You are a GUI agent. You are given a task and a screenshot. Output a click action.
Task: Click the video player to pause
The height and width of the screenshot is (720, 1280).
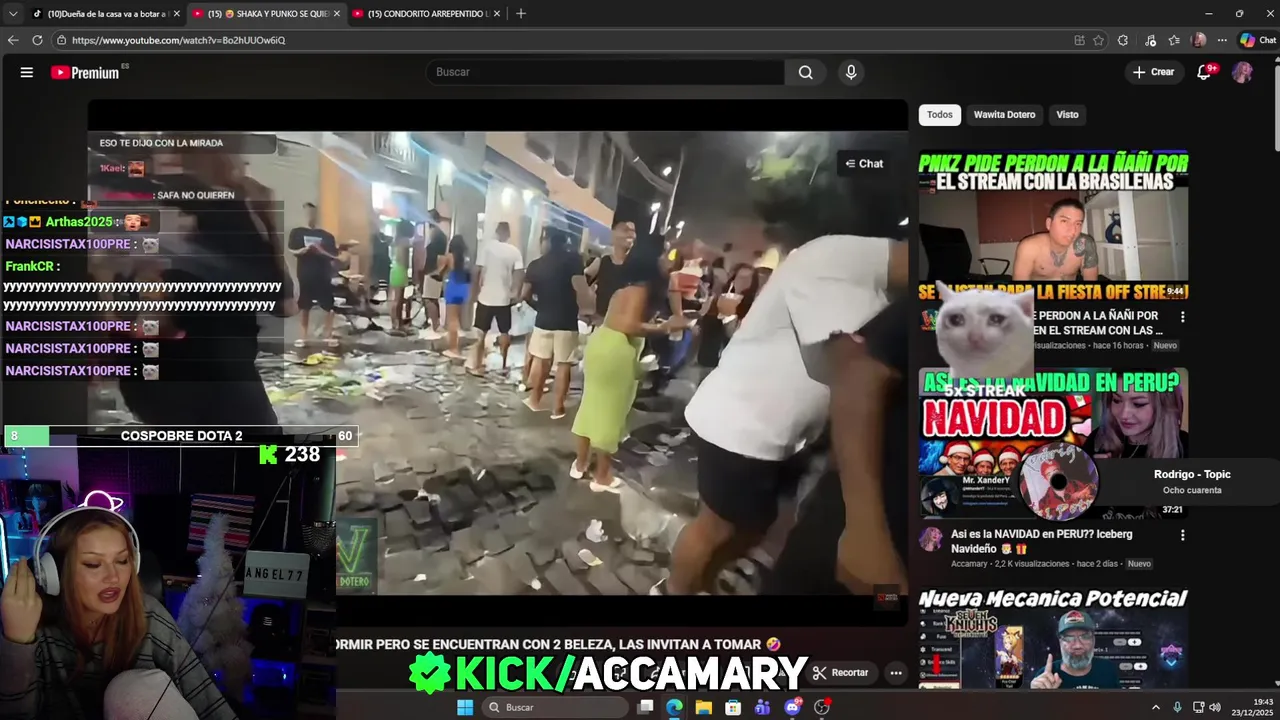click(497, 362)
